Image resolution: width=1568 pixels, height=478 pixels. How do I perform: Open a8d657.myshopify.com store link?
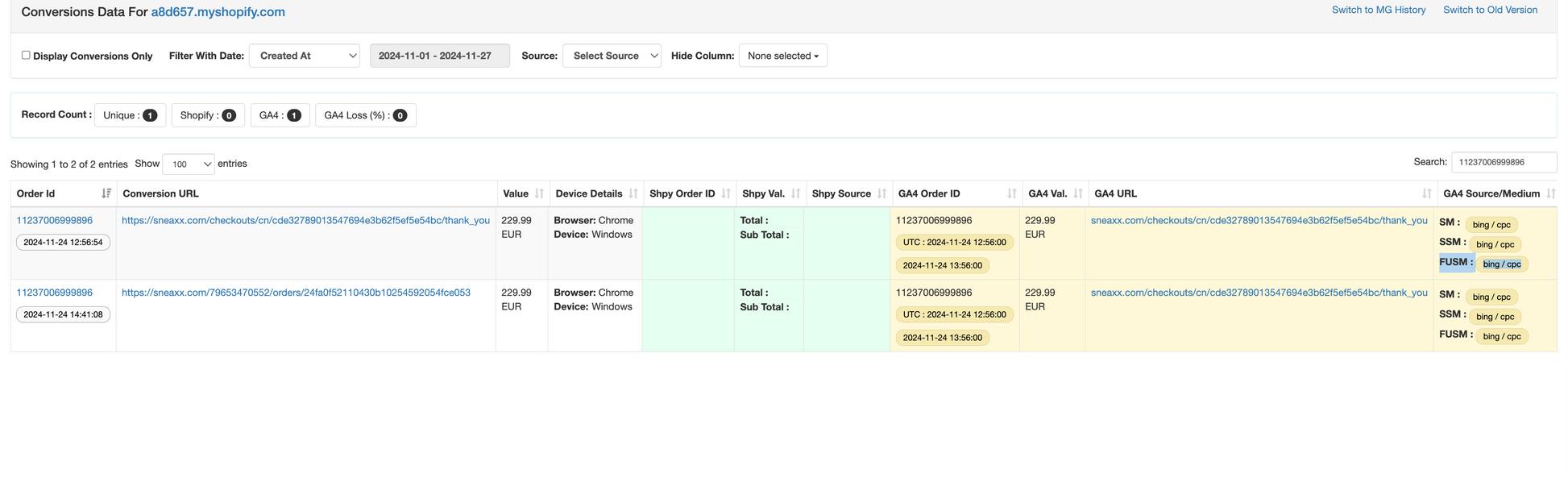click(218, 12)
